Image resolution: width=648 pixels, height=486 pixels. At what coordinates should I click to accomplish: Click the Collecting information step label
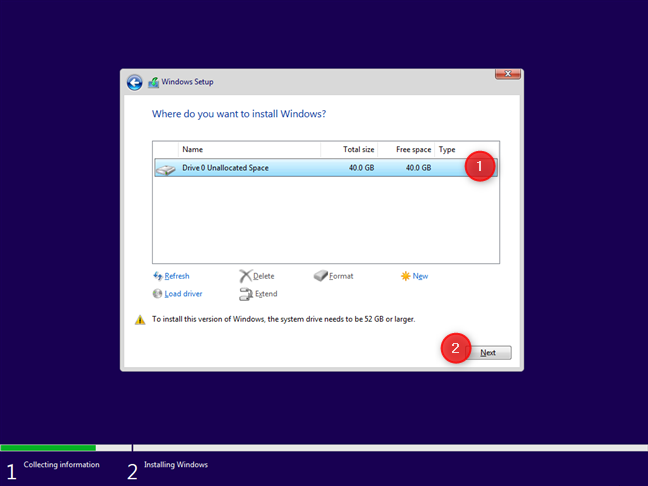62,465
